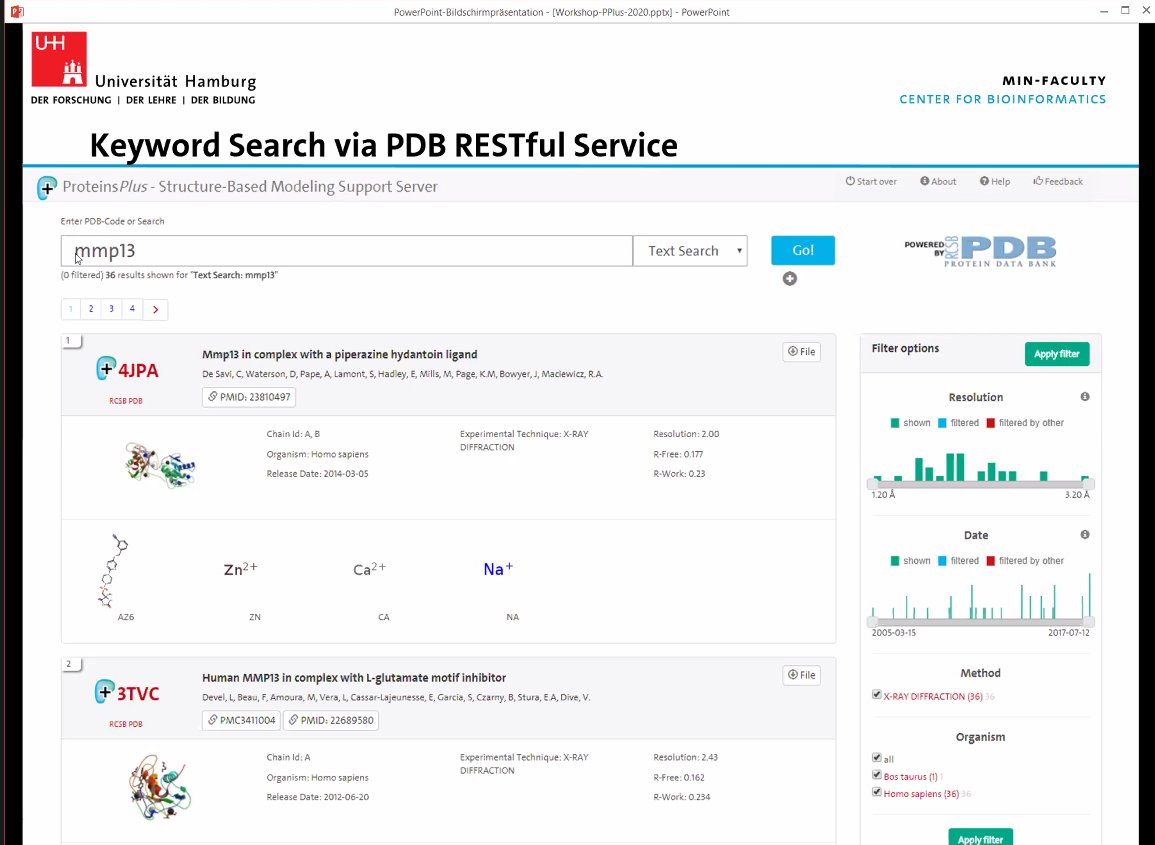The image size is (1155, 845).
Task: Select the AZ6 ligand structure image
Action: tap(113, 571)
